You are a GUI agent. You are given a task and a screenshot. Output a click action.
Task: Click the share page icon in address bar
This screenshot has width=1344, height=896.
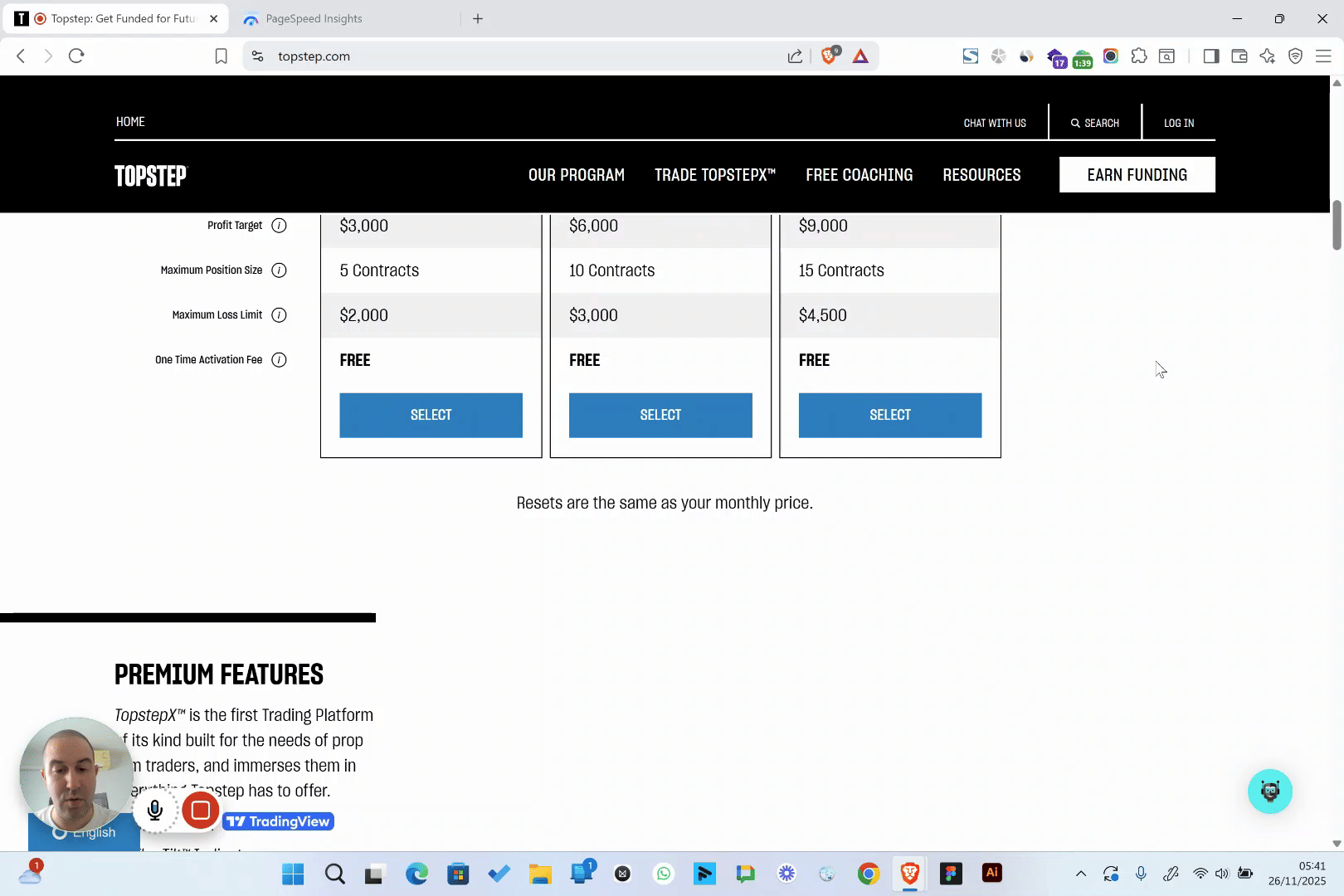(x=795, y=56)
